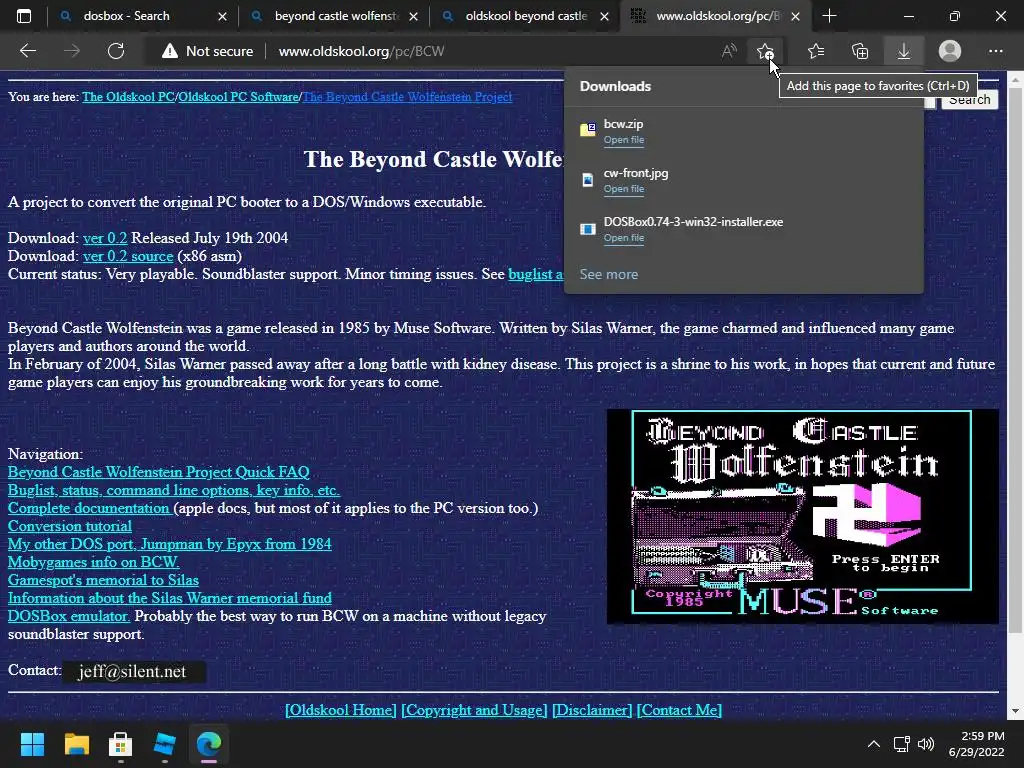Open Microsoft Store from taskbar
This screenshot has width=1024, height=768.
coord(120,744)
